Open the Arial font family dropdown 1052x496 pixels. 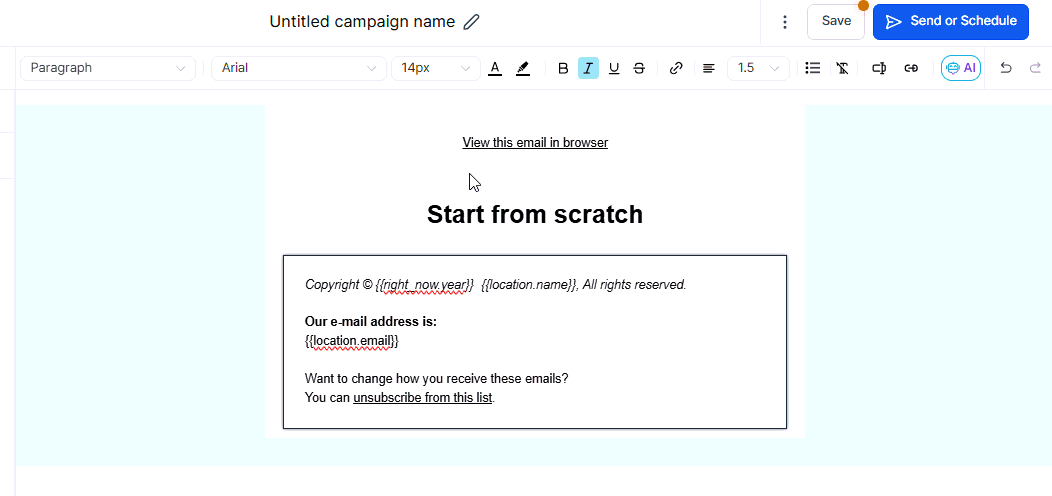299,68
